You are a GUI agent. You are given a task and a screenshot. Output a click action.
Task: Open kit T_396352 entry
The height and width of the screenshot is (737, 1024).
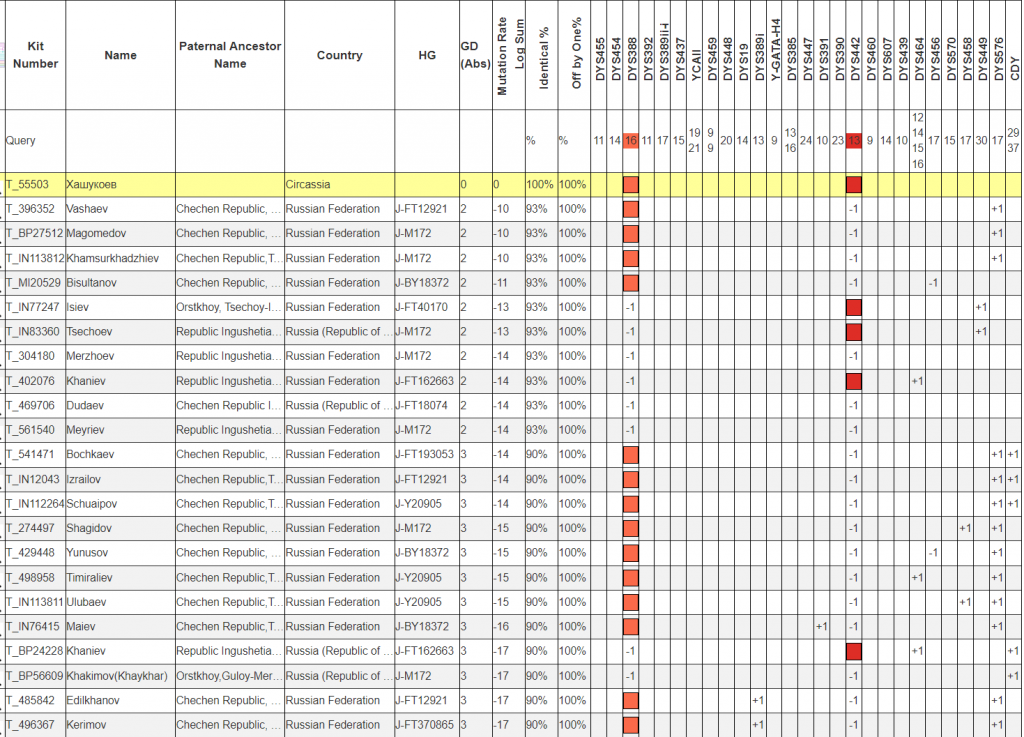pos(30,209)
